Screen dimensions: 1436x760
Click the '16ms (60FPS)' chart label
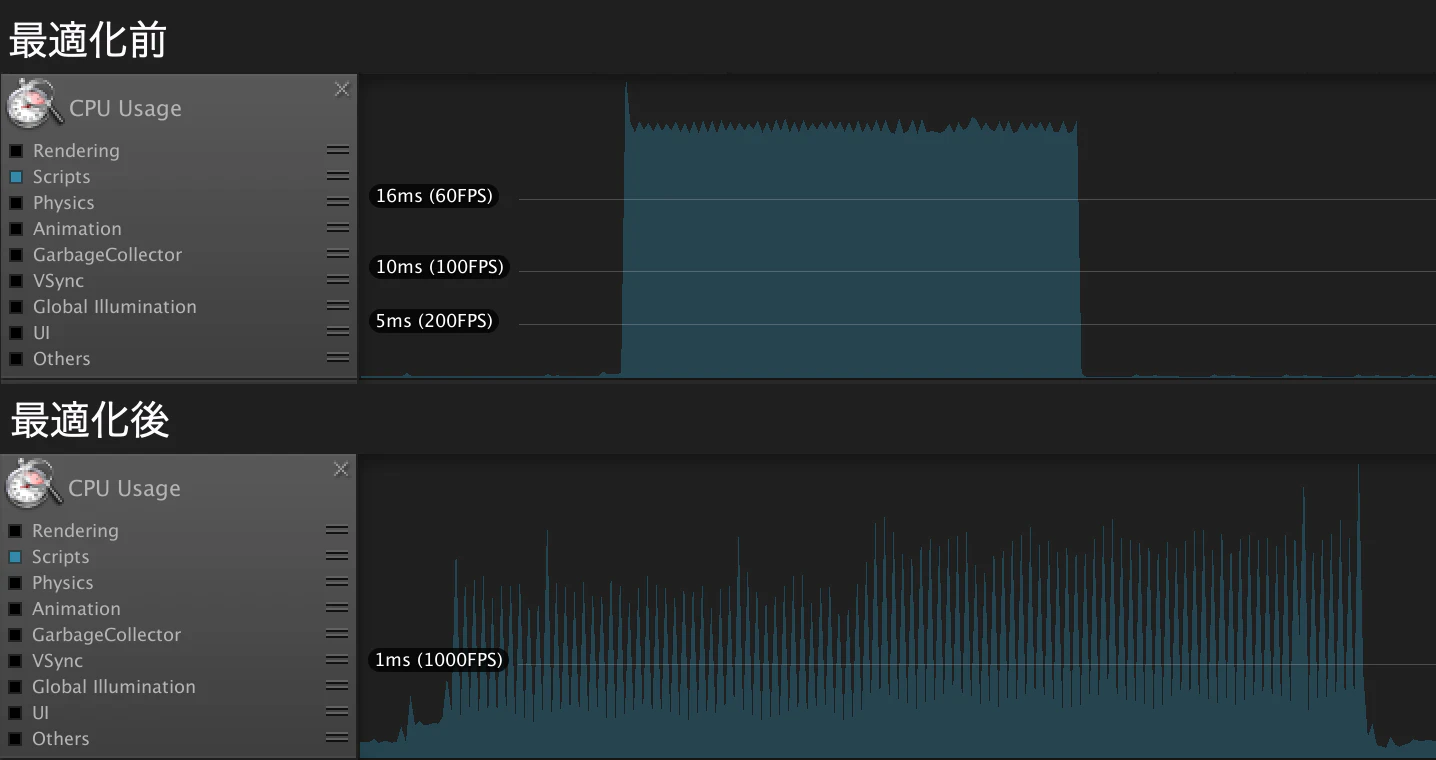point(434,196)
